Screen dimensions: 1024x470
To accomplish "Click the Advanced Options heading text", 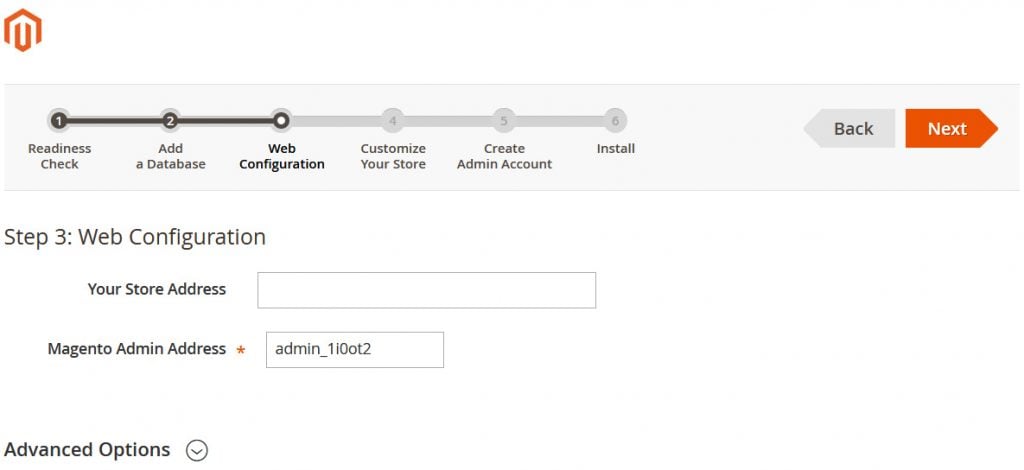I will (88, 450).
